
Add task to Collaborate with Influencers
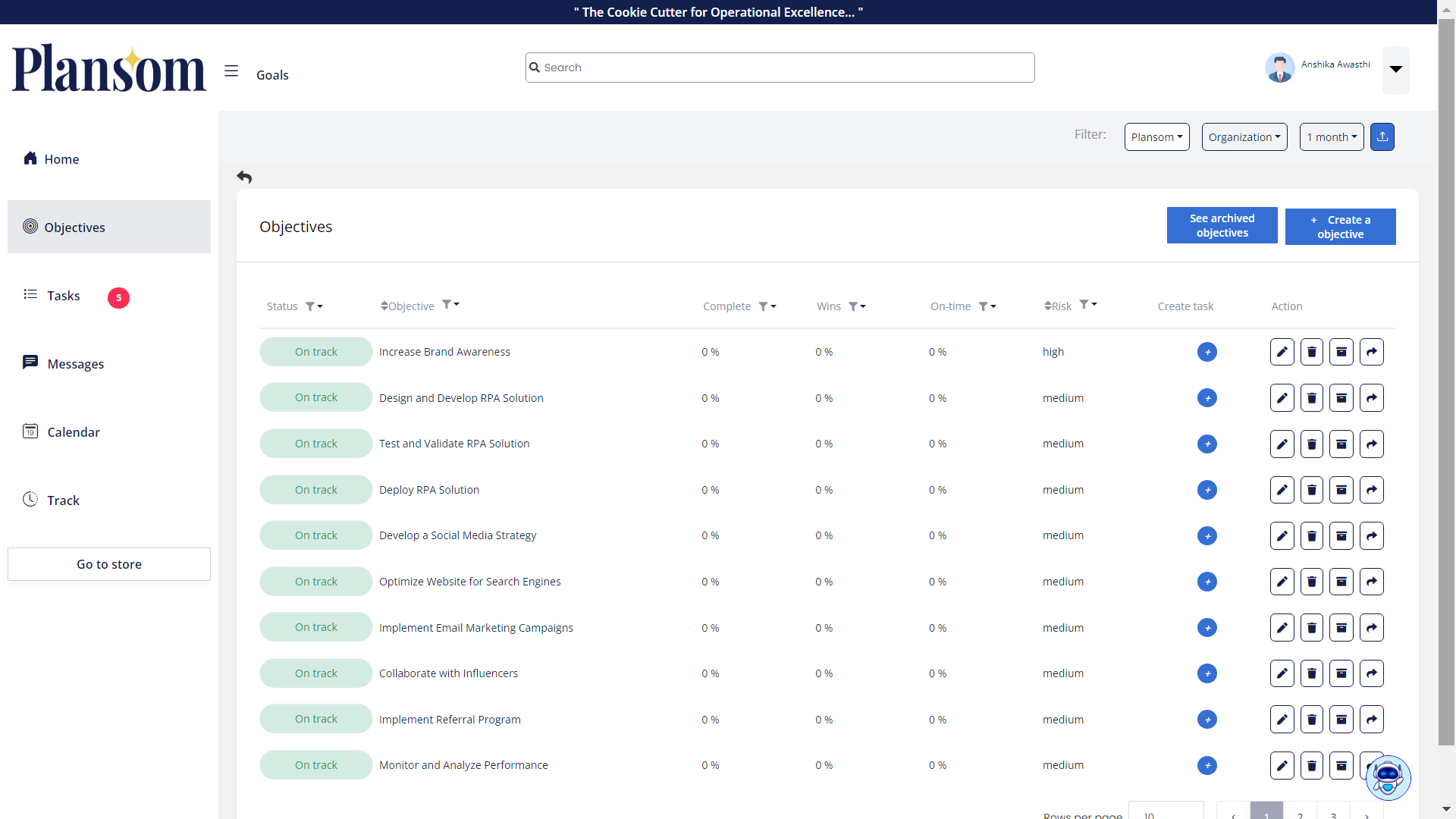point(1207,673)
